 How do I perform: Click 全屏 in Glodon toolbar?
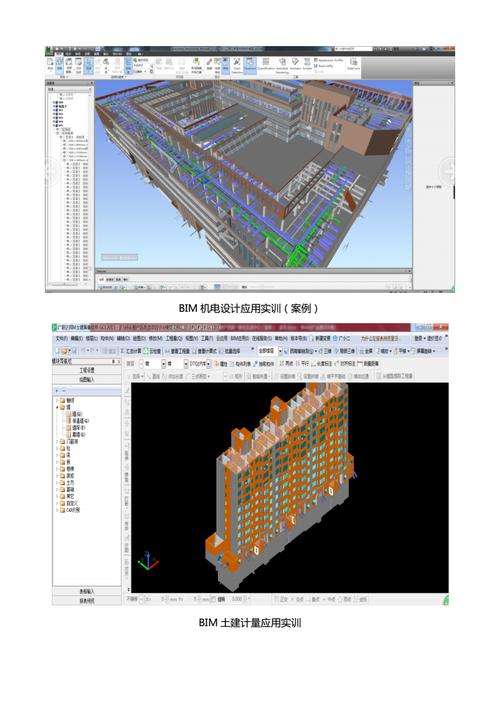(x=367, y=351)
